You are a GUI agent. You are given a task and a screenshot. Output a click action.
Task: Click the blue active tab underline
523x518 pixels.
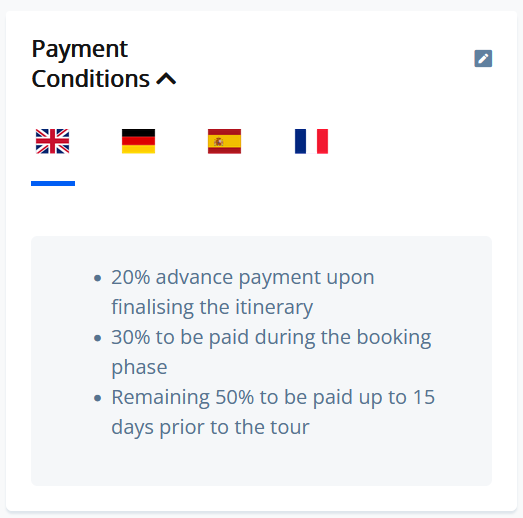click(x=53, y=183)
